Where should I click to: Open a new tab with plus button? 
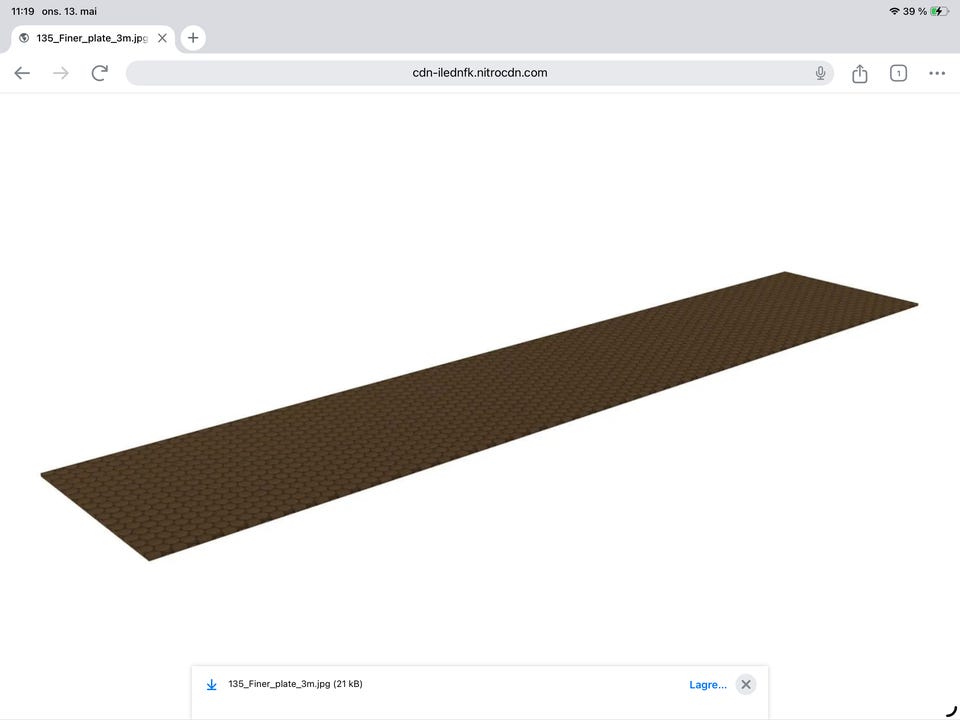[x=193, y=38]
